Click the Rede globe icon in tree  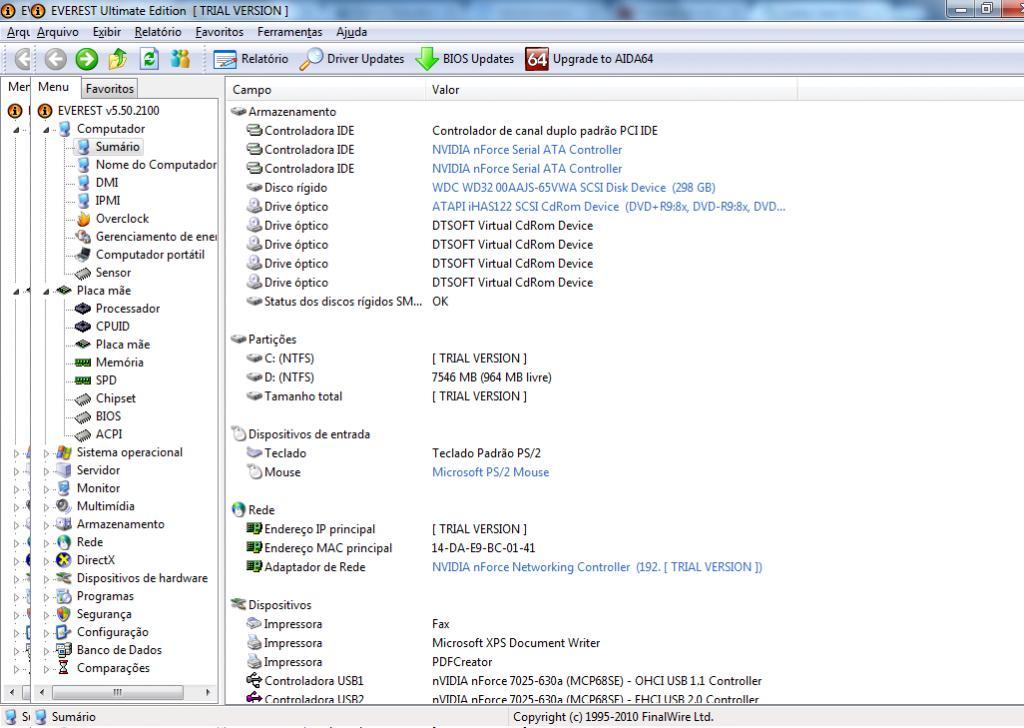(x=63, y=543)
